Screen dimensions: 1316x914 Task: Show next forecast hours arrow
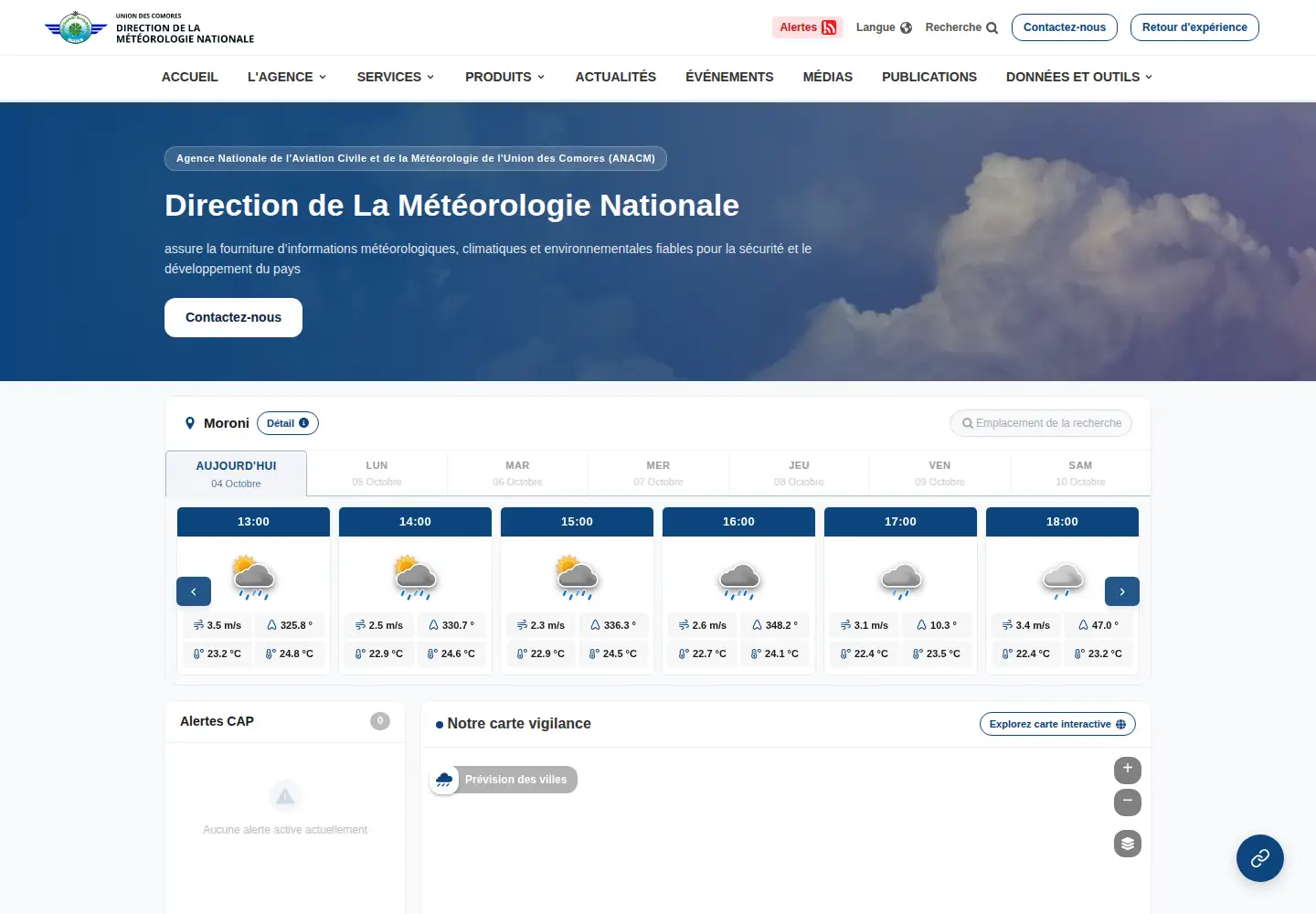pos(1122,591)
